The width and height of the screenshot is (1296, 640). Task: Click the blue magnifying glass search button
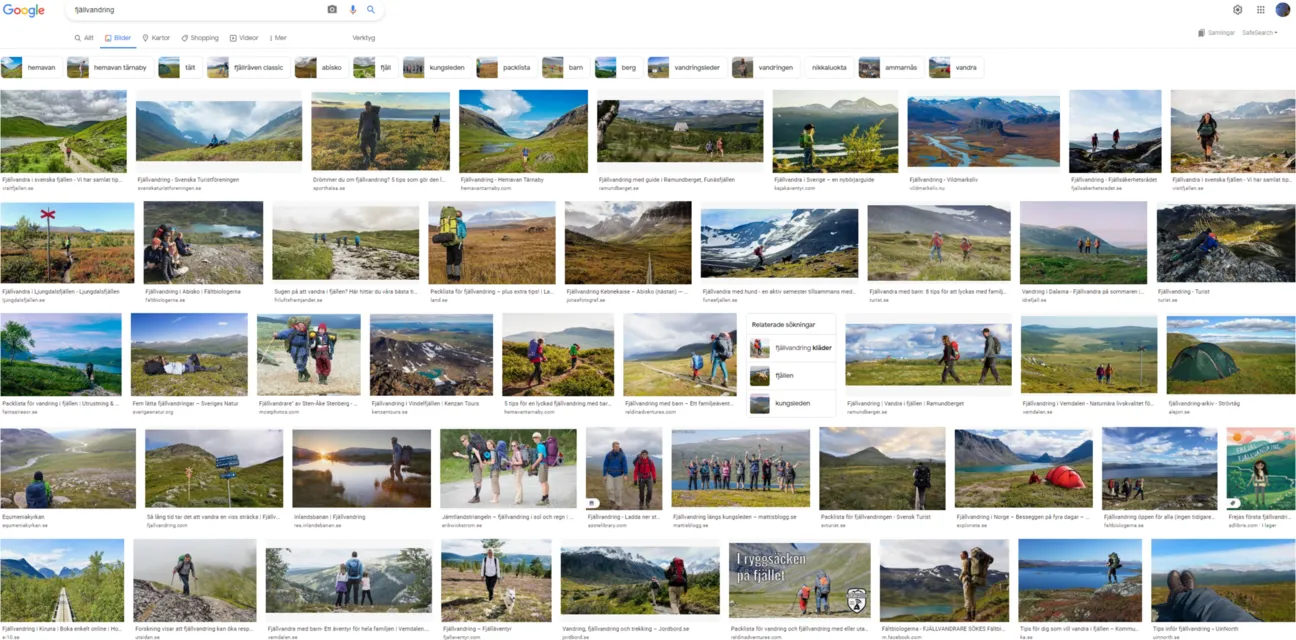[371, 10]
